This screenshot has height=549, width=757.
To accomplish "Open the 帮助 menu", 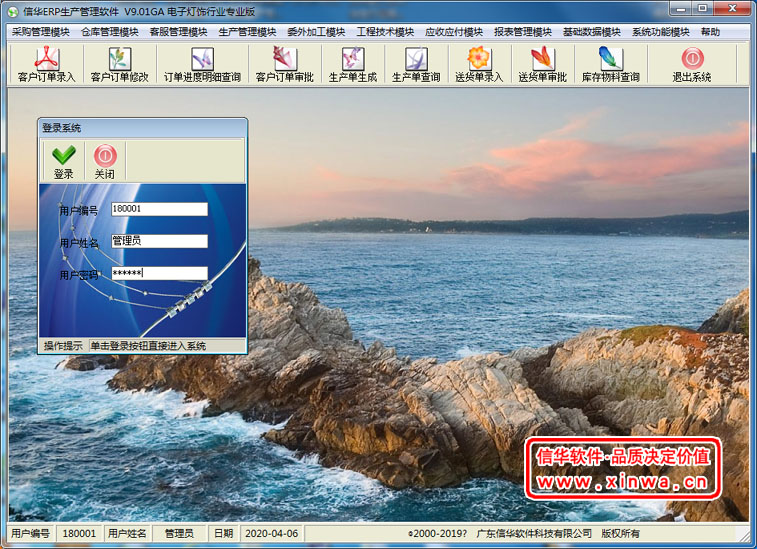I will (711, 32).
